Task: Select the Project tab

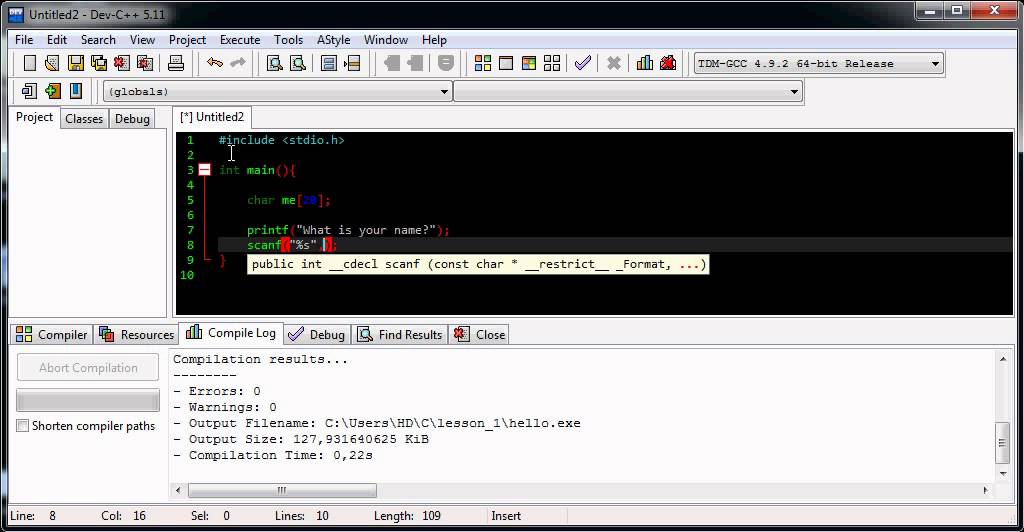Action: (x=34, y=117)
